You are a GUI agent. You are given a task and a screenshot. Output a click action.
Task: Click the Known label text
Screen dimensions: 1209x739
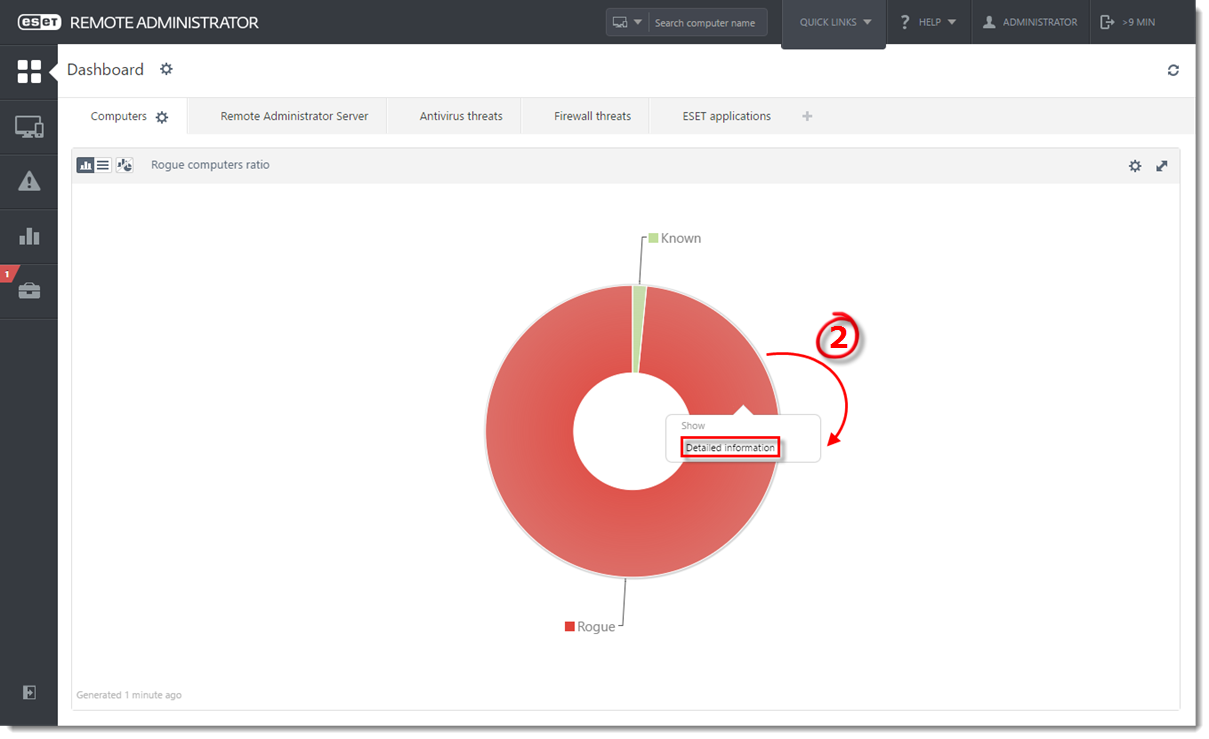[x=681, y=238]
